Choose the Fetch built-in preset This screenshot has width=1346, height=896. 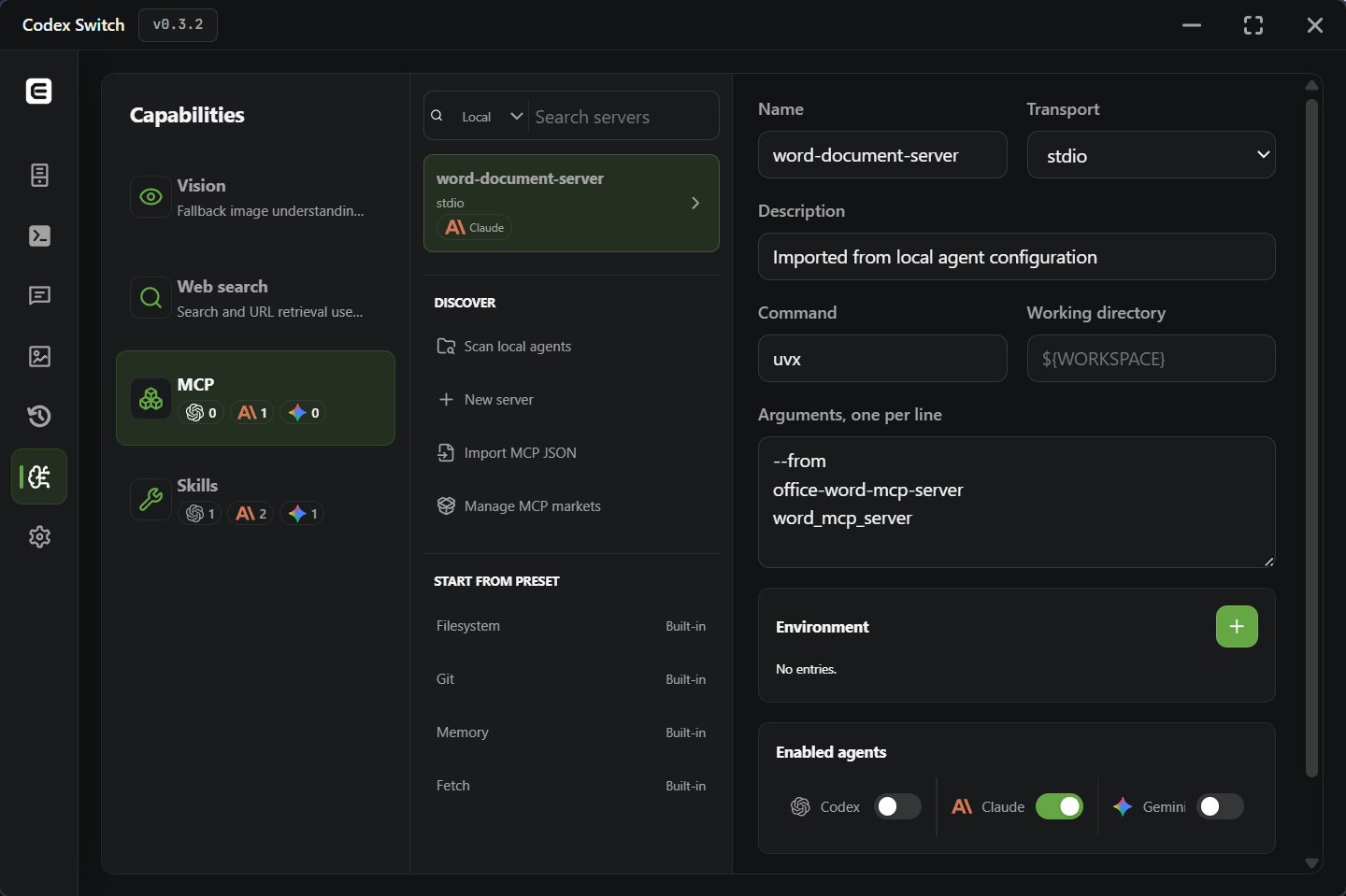(x=571, y=786)
